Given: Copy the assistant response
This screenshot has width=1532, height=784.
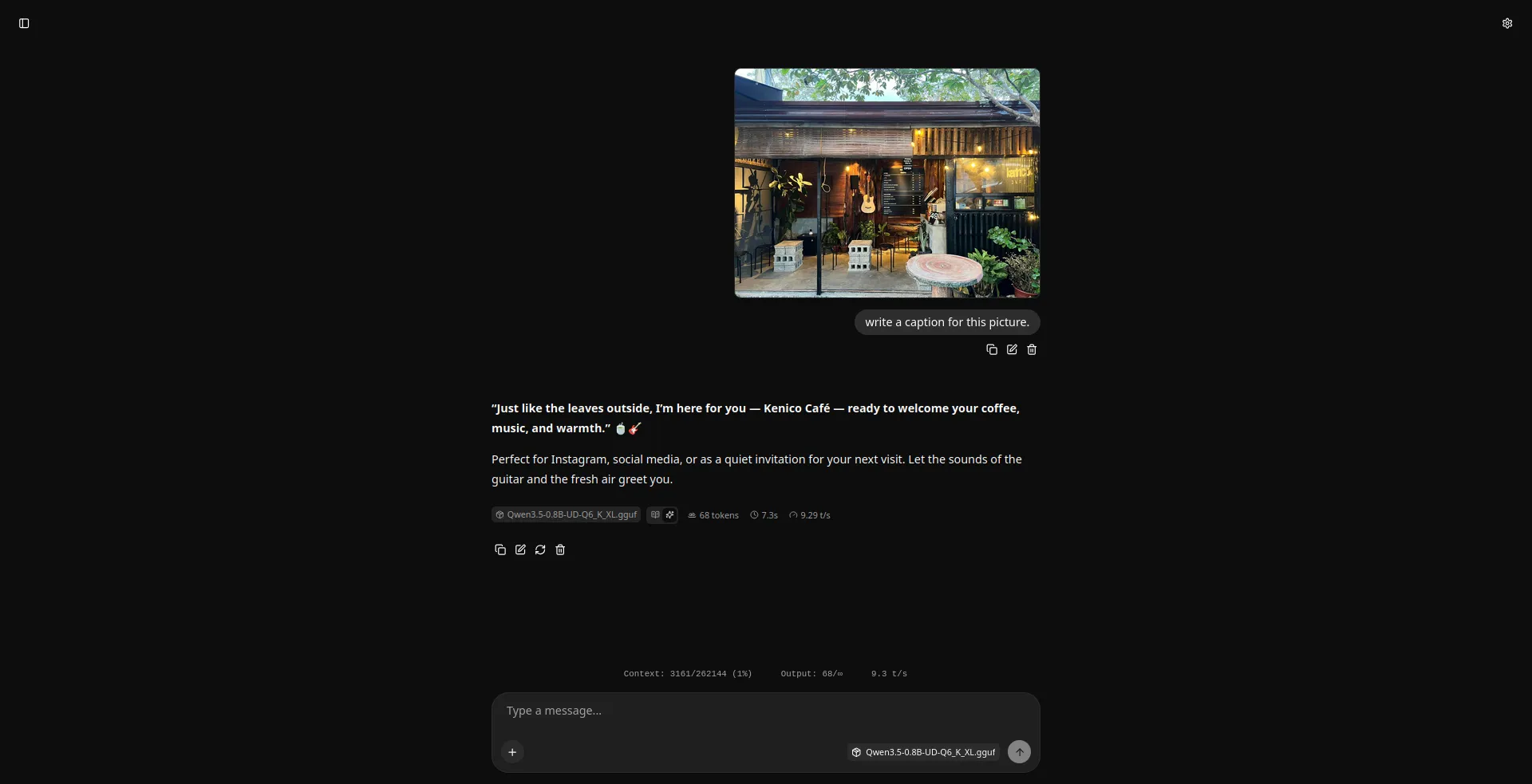Looking at the screenshot, I should 500,550.
